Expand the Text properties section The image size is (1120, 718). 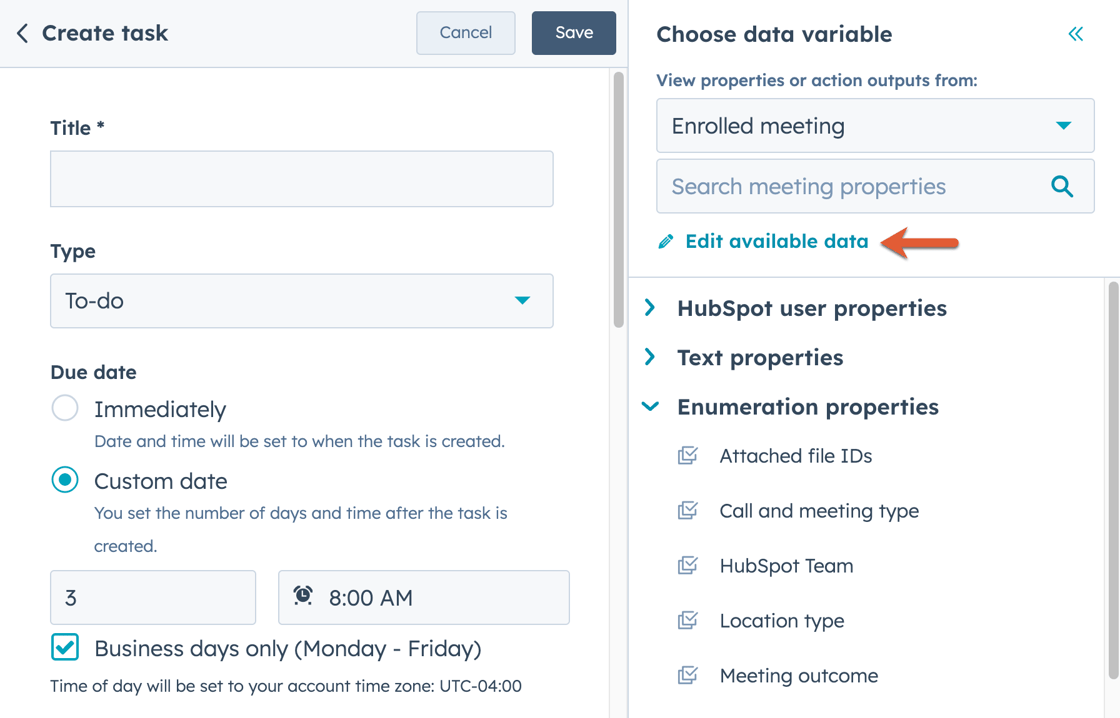coord(649,357)
